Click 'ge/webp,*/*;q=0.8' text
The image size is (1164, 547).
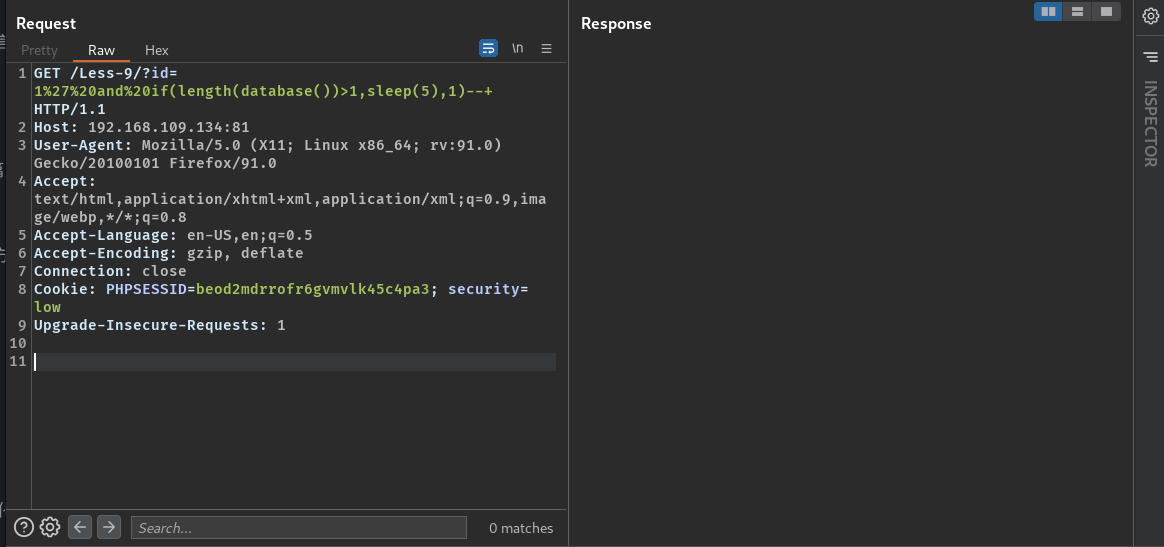point(110,217)
